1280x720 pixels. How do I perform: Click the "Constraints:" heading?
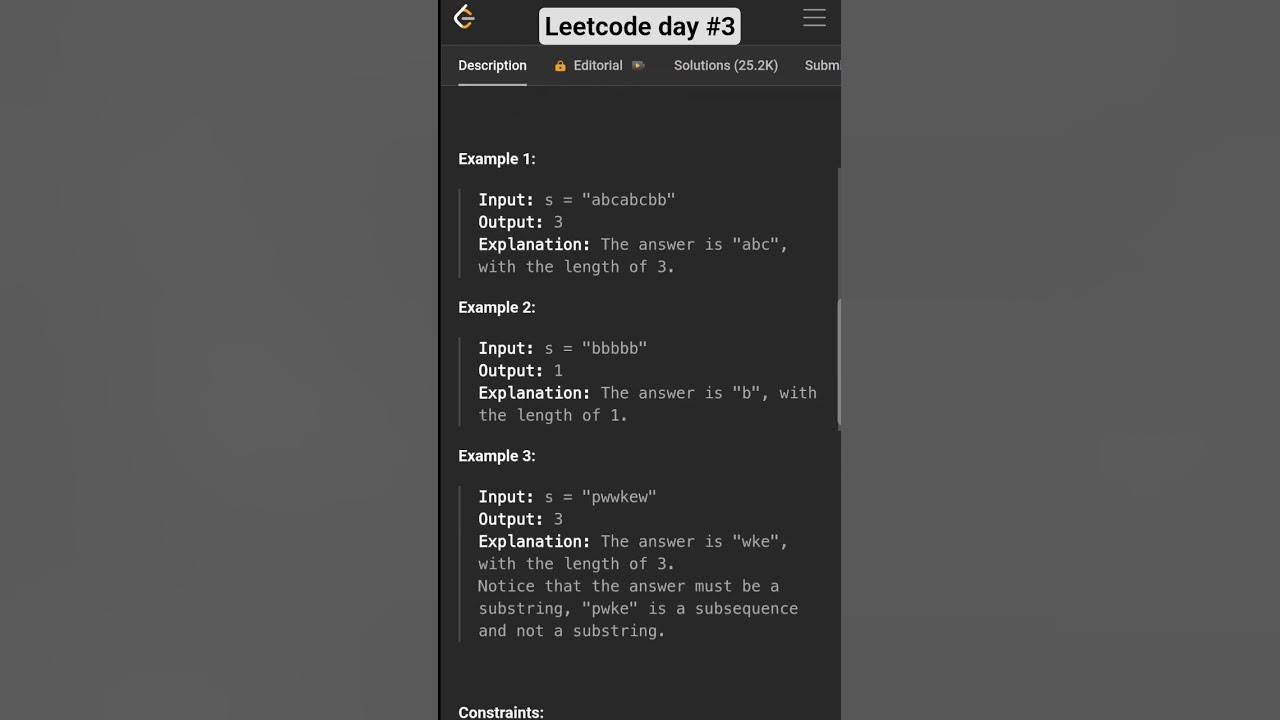point(501,712)
